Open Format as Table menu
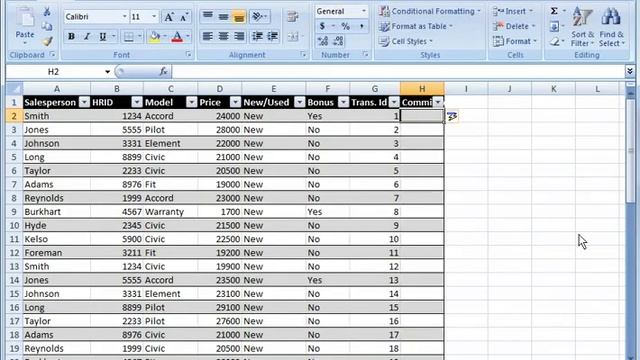Image resolution: width=640 pixels, height=360 pixels. [x=416, y=27]
